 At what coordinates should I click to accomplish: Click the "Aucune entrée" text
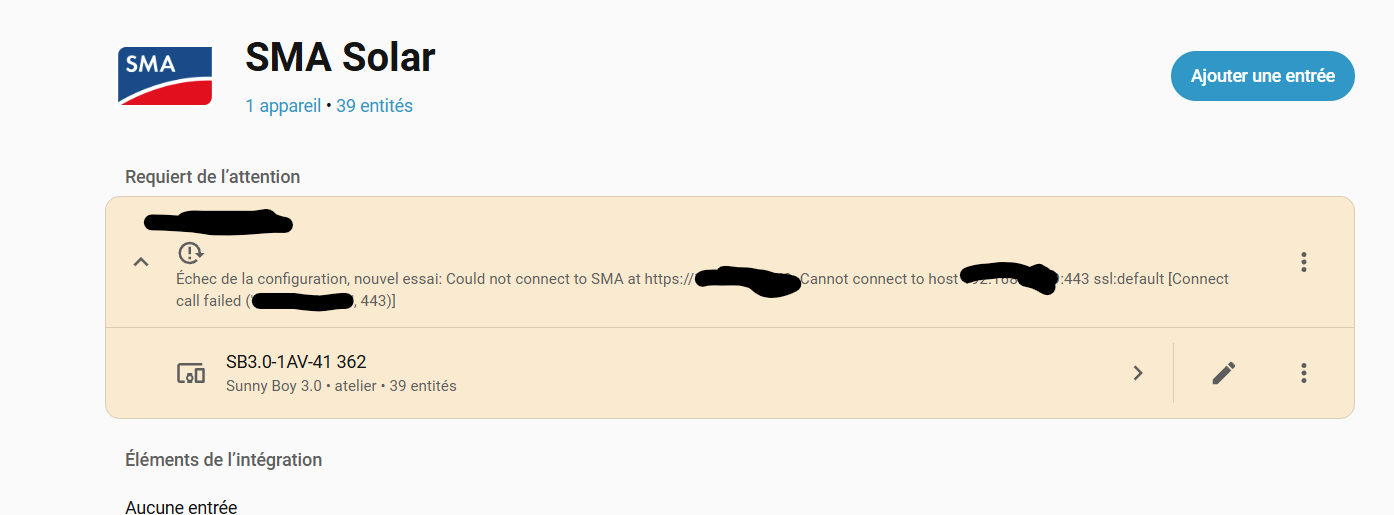click(x=181, y=507)
